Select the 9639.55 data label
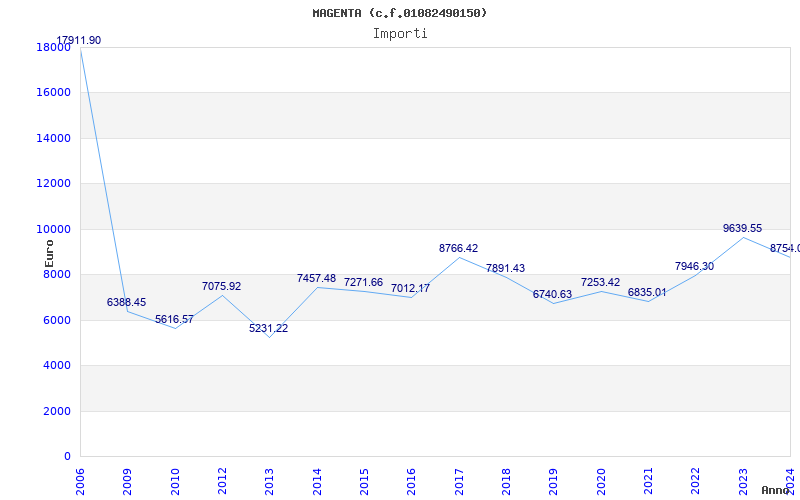Screen dimensions: 800x500 point(742,228)
